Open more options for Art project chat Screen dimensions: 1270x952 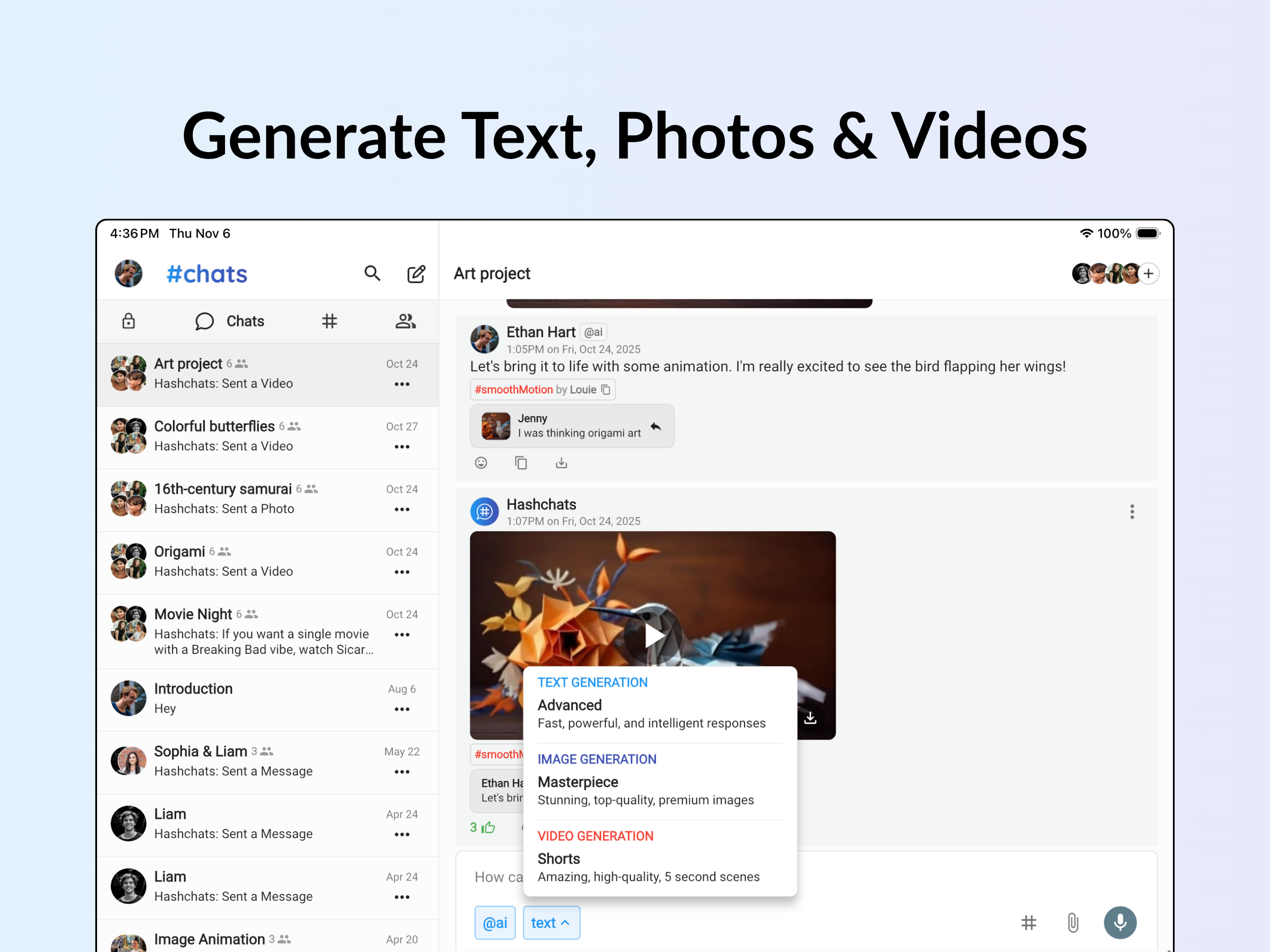pos(402,384)
